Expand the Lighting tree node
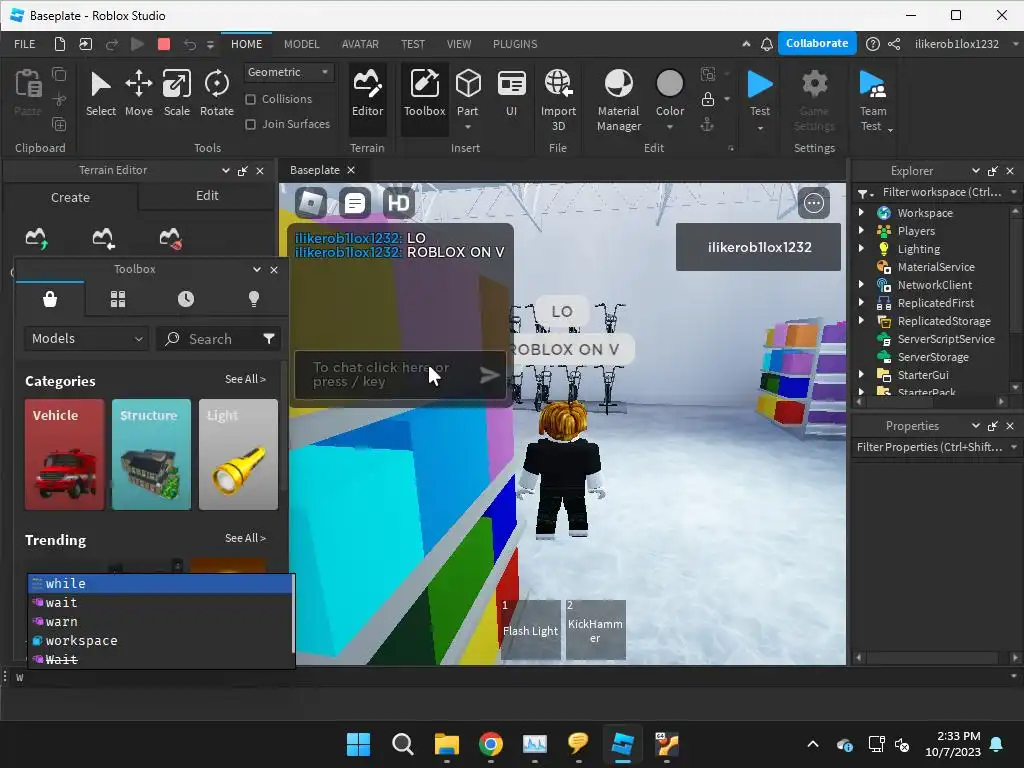Screen dimensions: 1024x768 tap(861, 248)
